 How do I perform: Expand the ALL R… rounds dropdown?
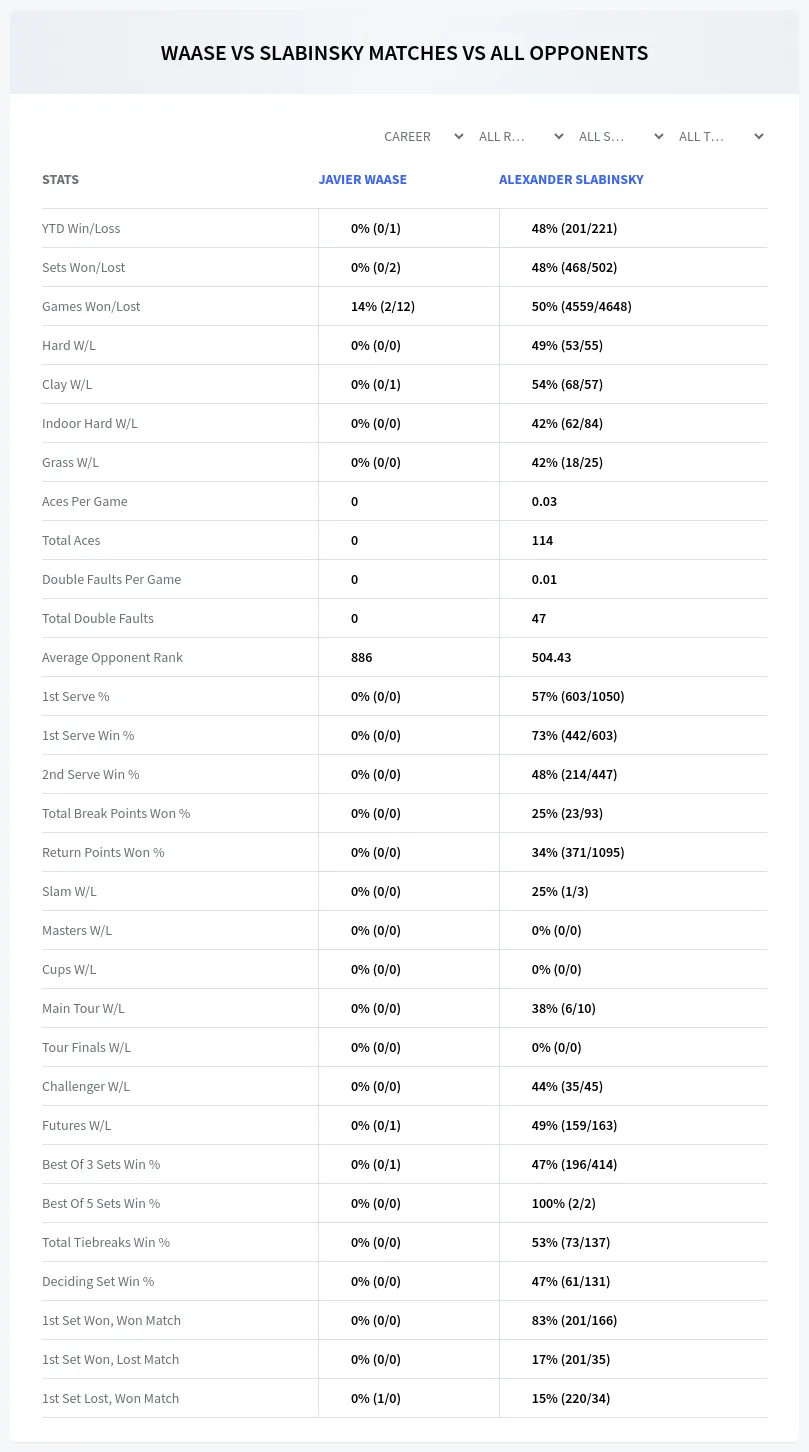tap(521, 136)
